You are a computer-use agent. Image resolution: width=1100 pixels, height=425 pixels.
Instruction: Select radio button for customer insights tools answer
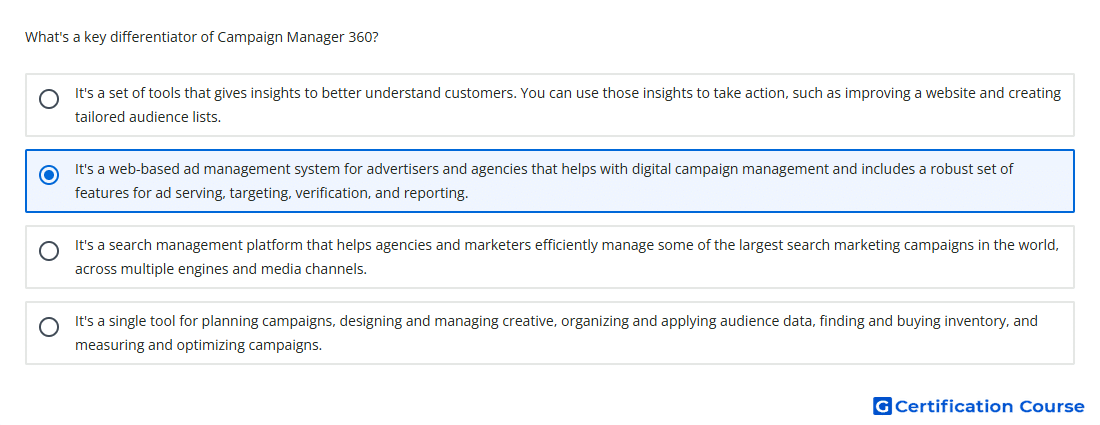pos(49,99)
